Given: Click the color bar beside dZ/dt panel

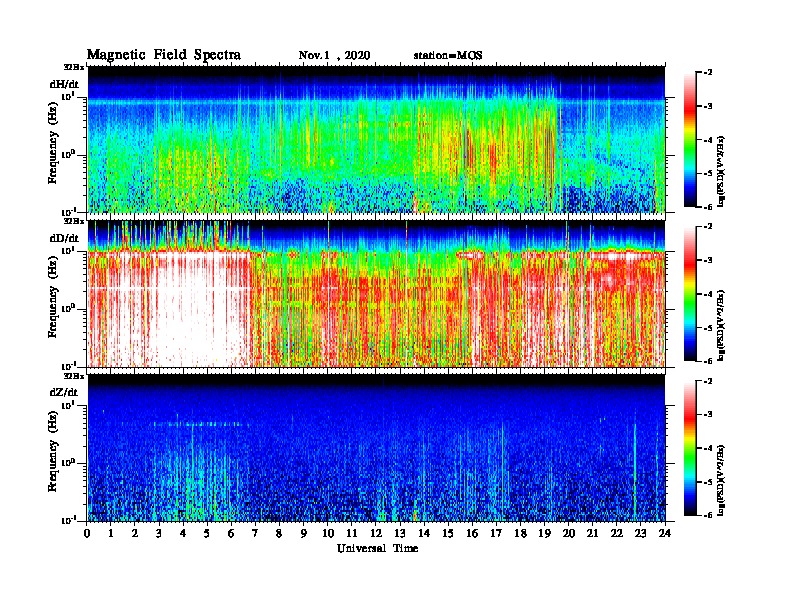Looking at the screenshot, I should coord(690,448).
